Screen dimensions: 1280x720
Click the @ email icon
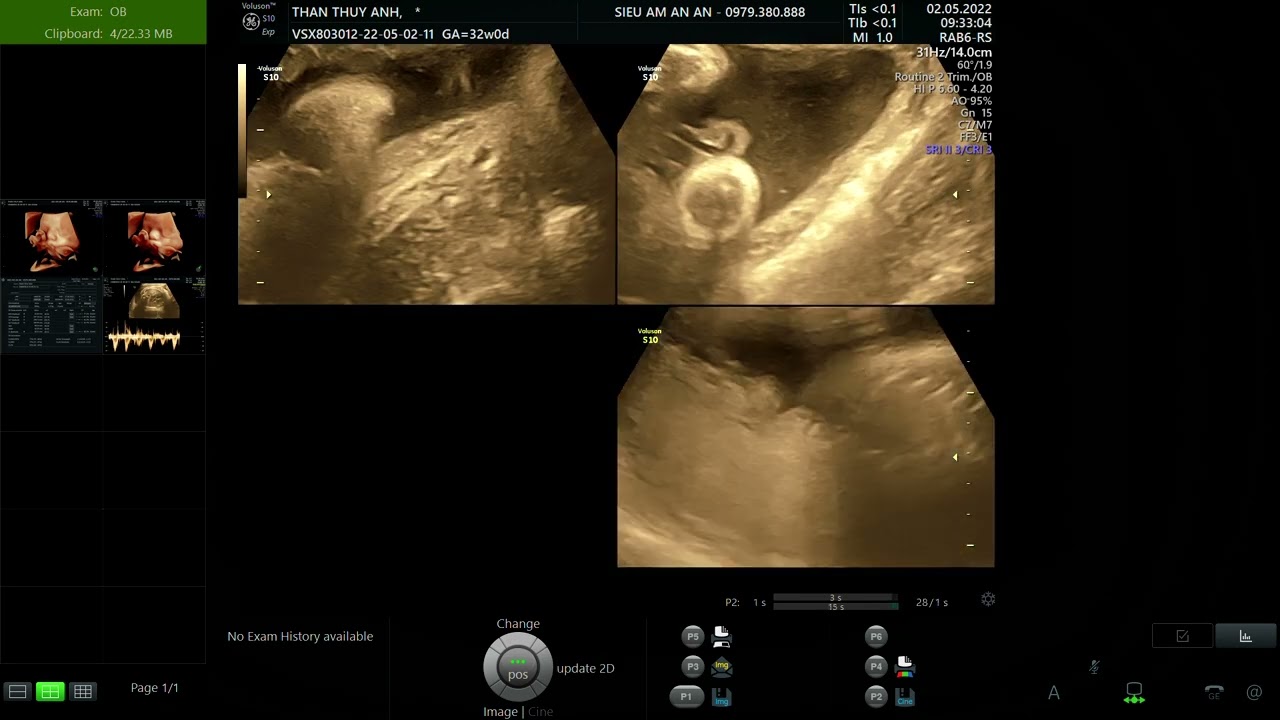tap(1254, 692)
